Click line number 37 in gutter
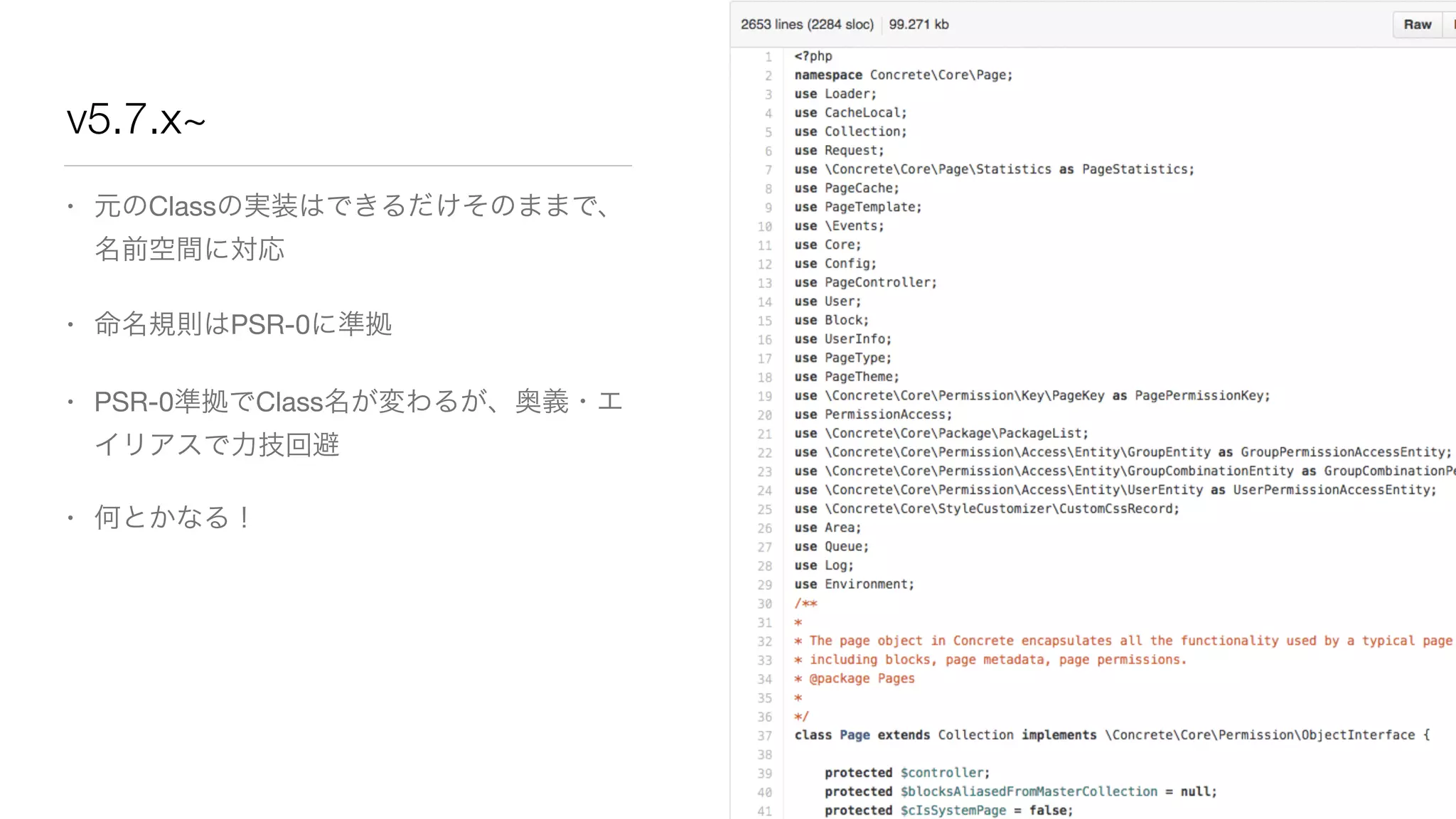 (x=765, y=736)
